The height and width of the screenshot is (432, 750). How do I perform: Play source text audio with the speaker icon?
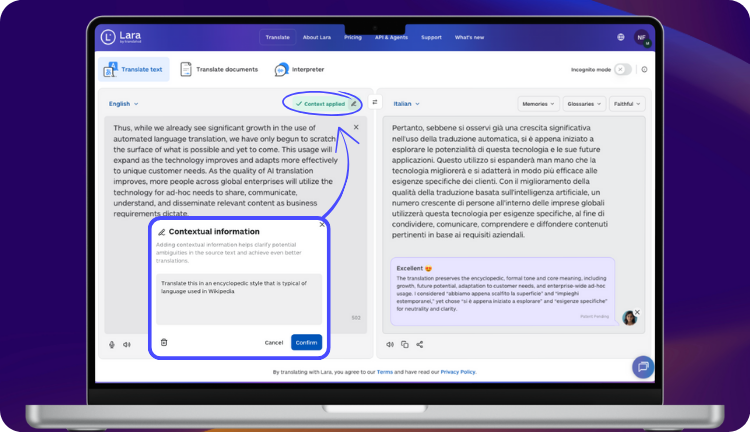tap(127, 344)
